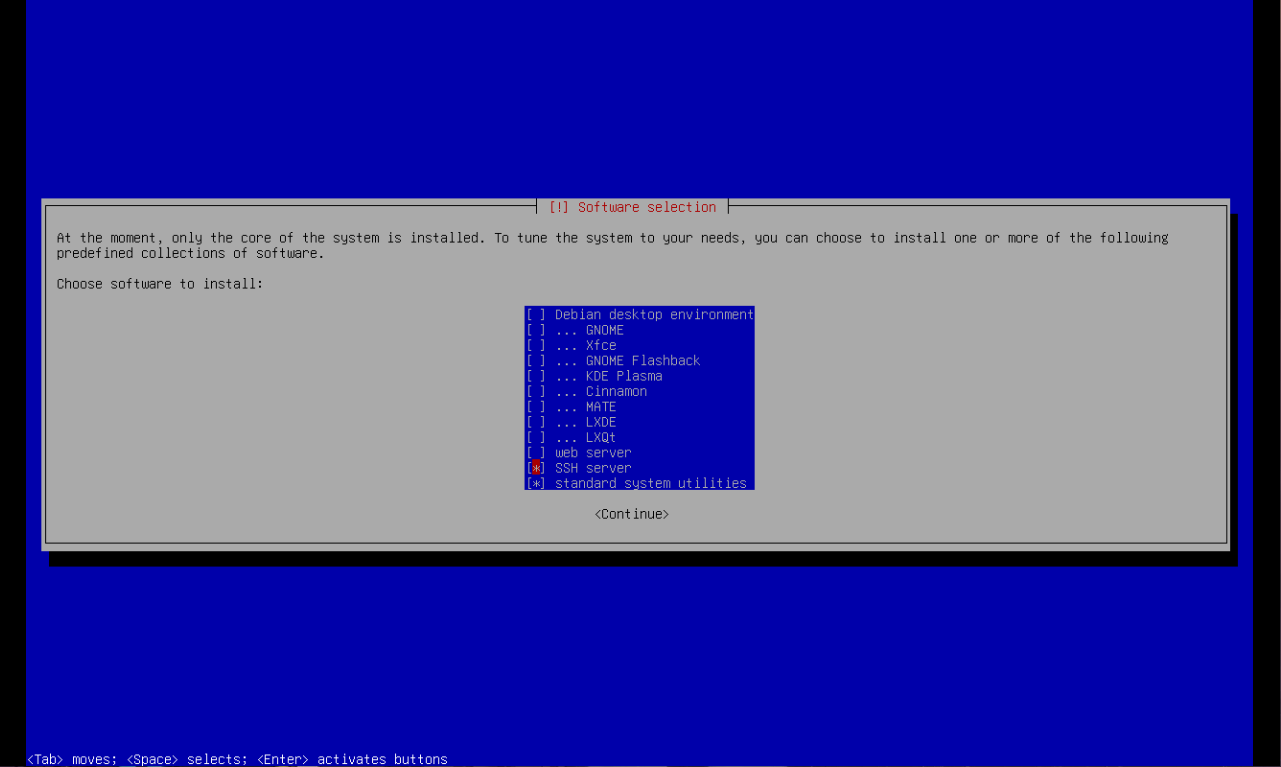Check the LXDE option box
This screenshot has height=767, width=1281.
click(x=536, y=422)
